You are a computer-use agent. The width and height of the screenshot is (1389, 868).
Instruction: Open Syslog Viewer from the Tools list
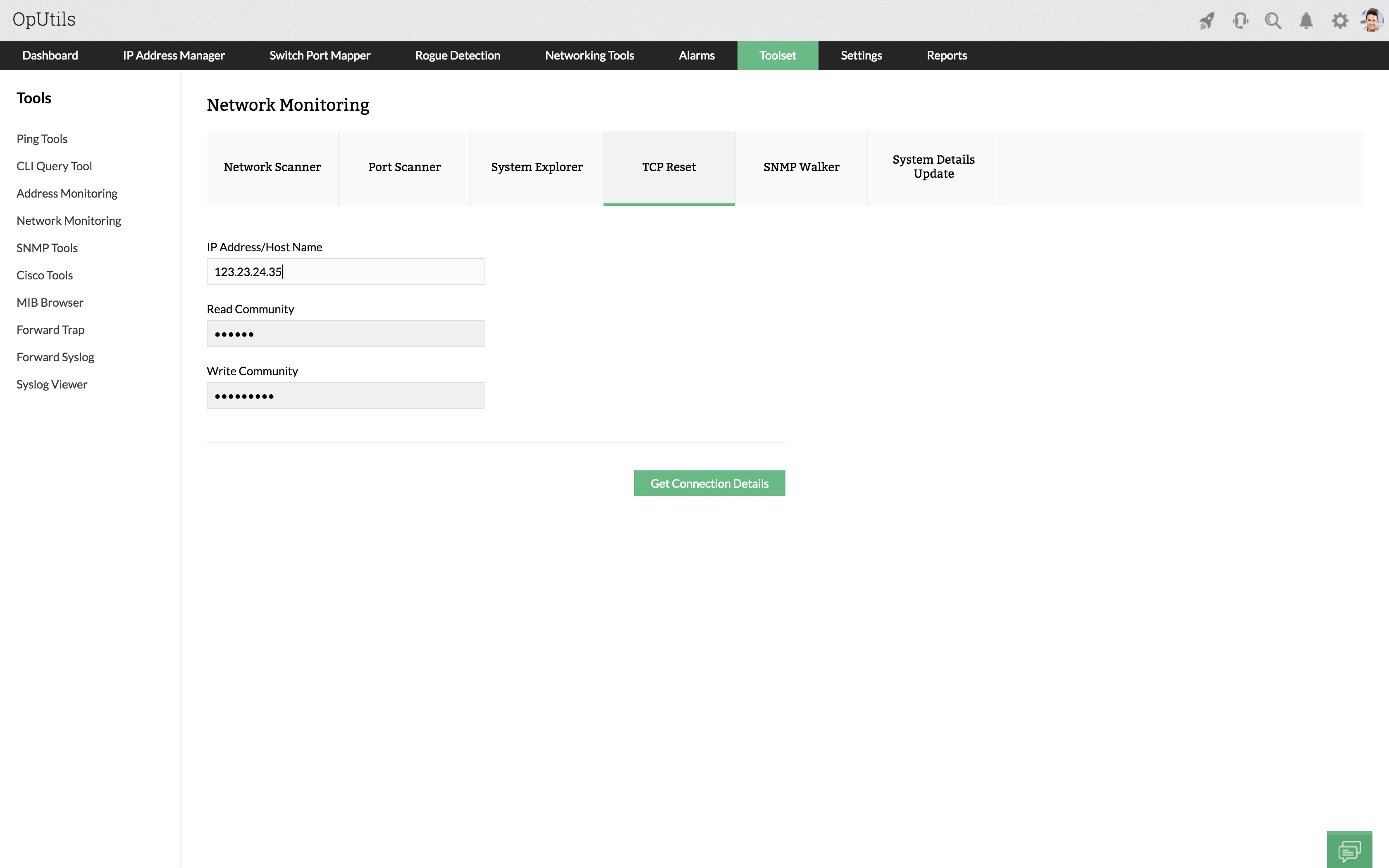pyautogui.click(x=52, y=385)
